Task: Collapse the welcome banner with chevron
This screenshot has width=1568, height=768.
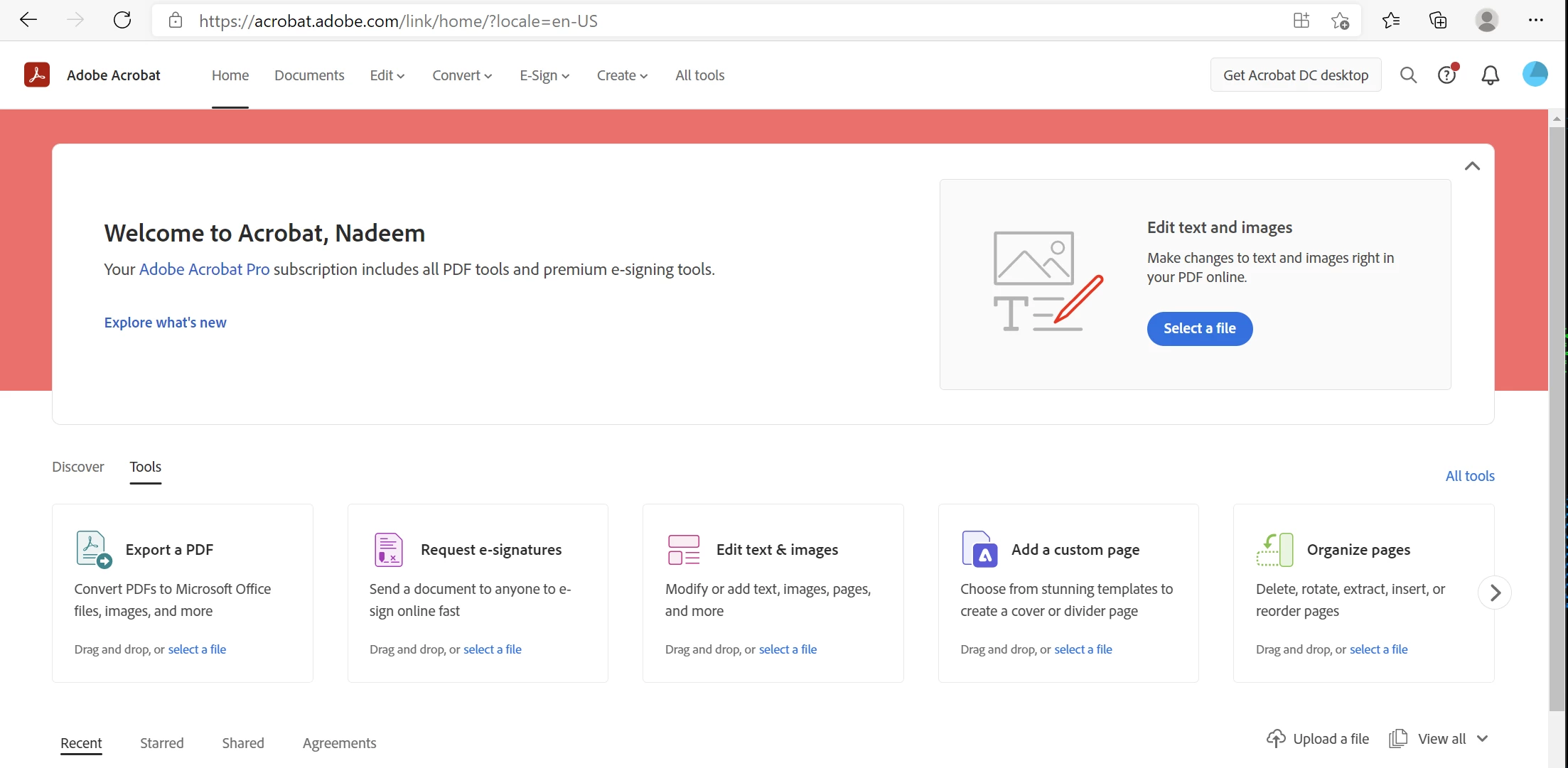Action: 1472,166
